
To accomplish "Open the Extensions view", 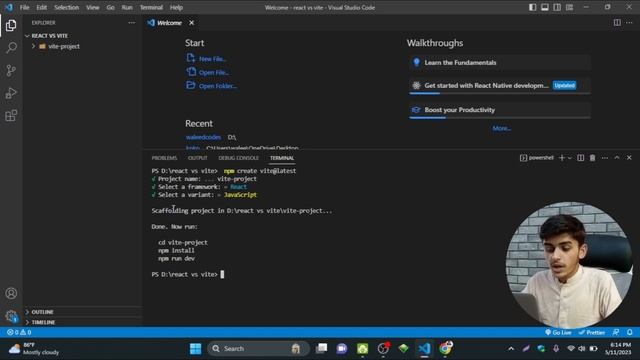I will [11, 116].
